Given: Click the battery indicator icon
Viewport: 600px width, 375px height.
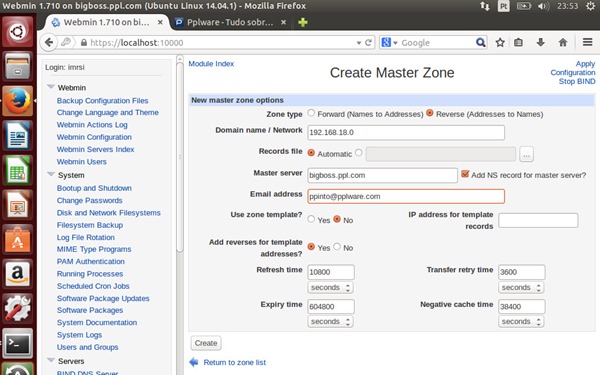Looking at the screenshot, I should click(524, 6).
